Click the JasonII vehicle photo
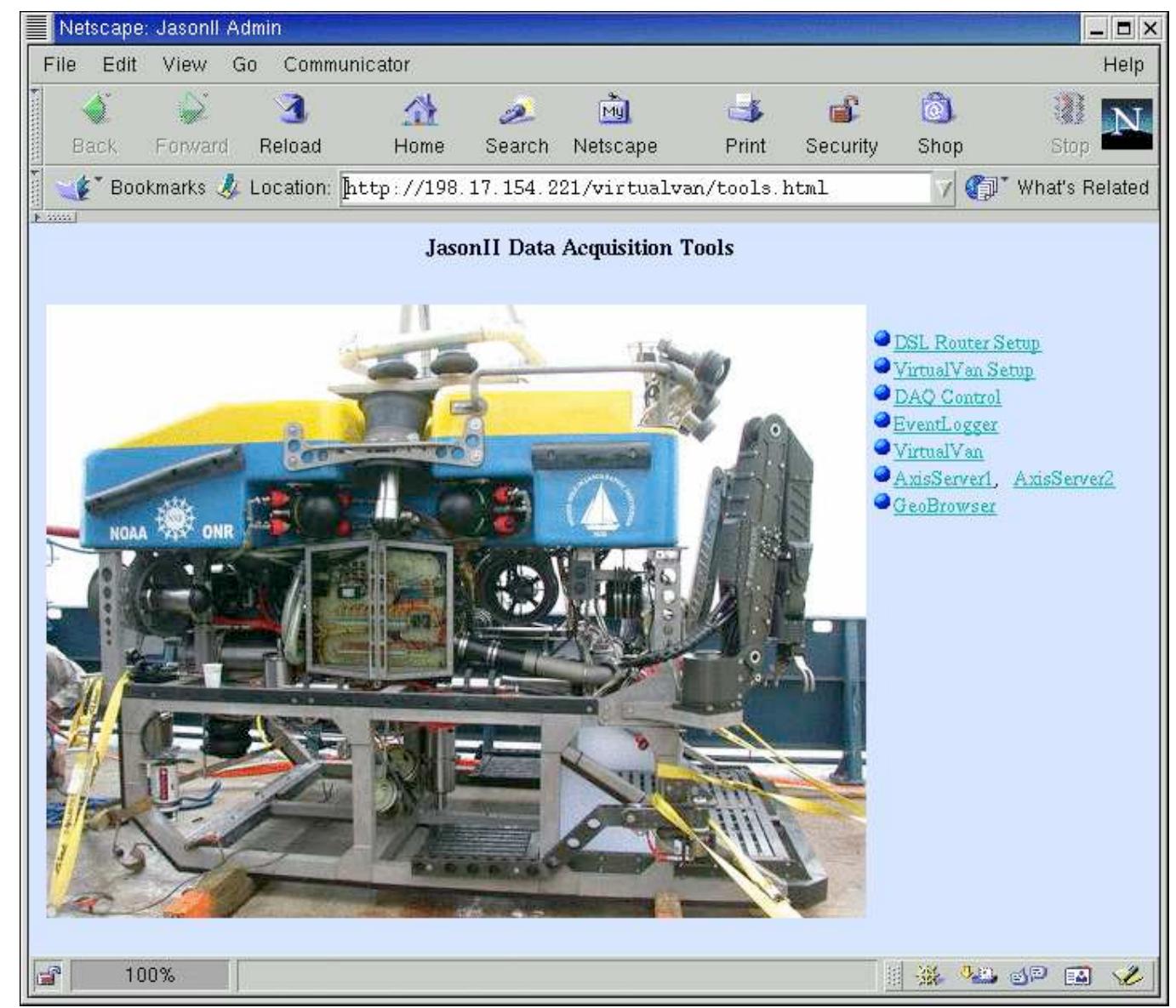Viewport: 1176px width, 1008px height. click(456, 611)
